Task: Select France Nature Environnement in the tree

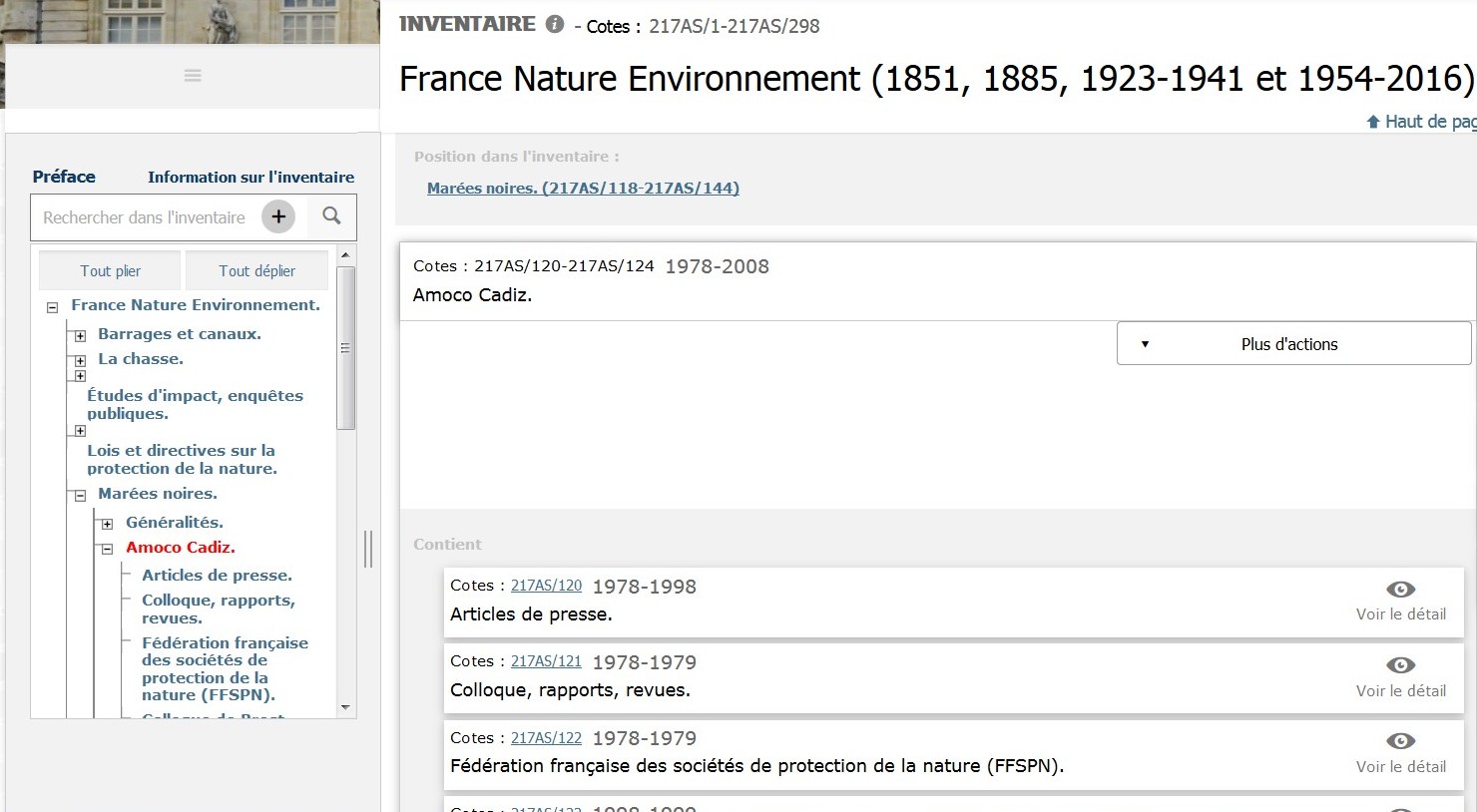Action: pos(196,305)
